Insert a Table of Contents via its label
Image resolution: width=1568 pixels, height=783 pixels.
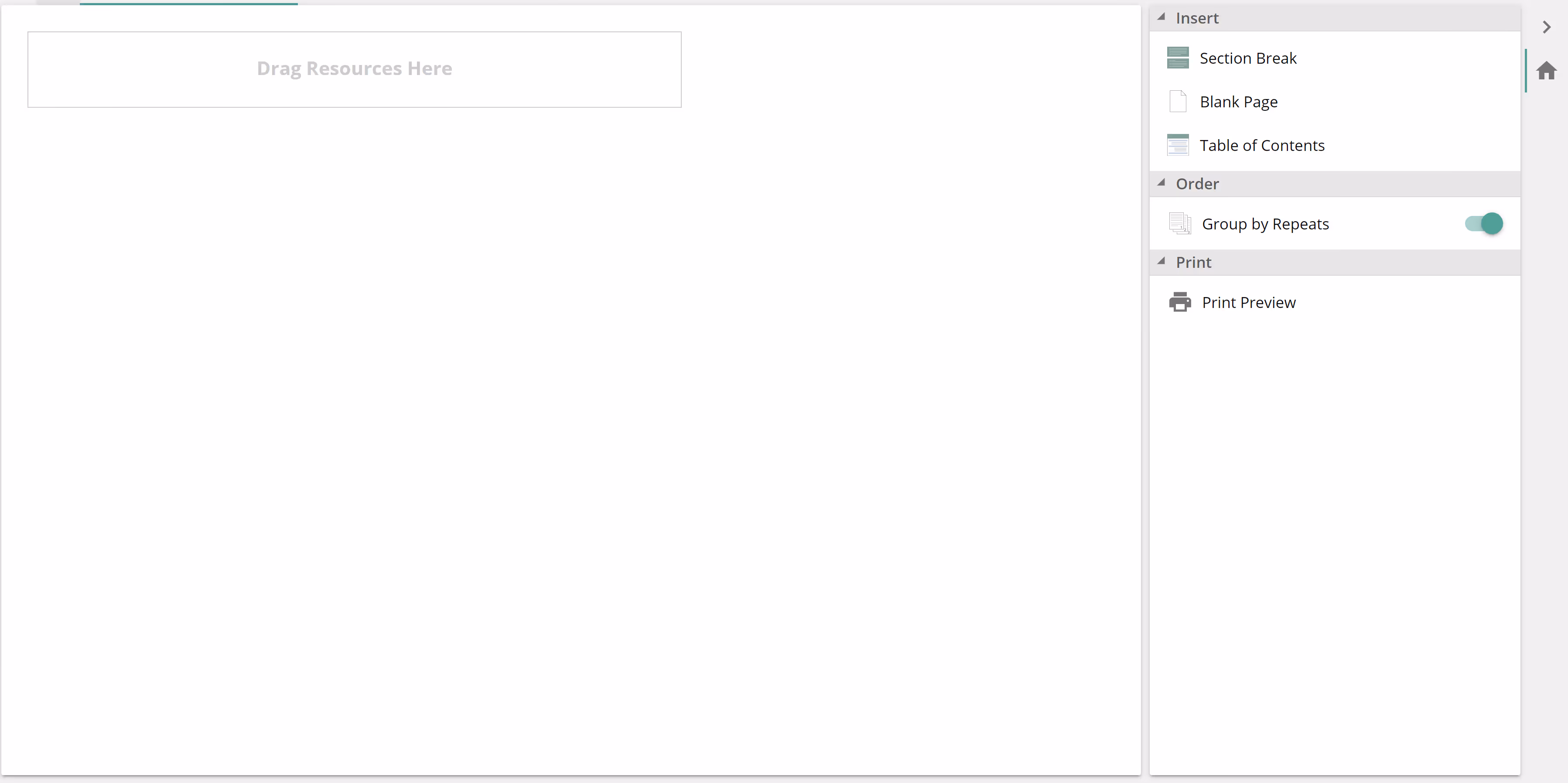click(x=1262, y=146)
